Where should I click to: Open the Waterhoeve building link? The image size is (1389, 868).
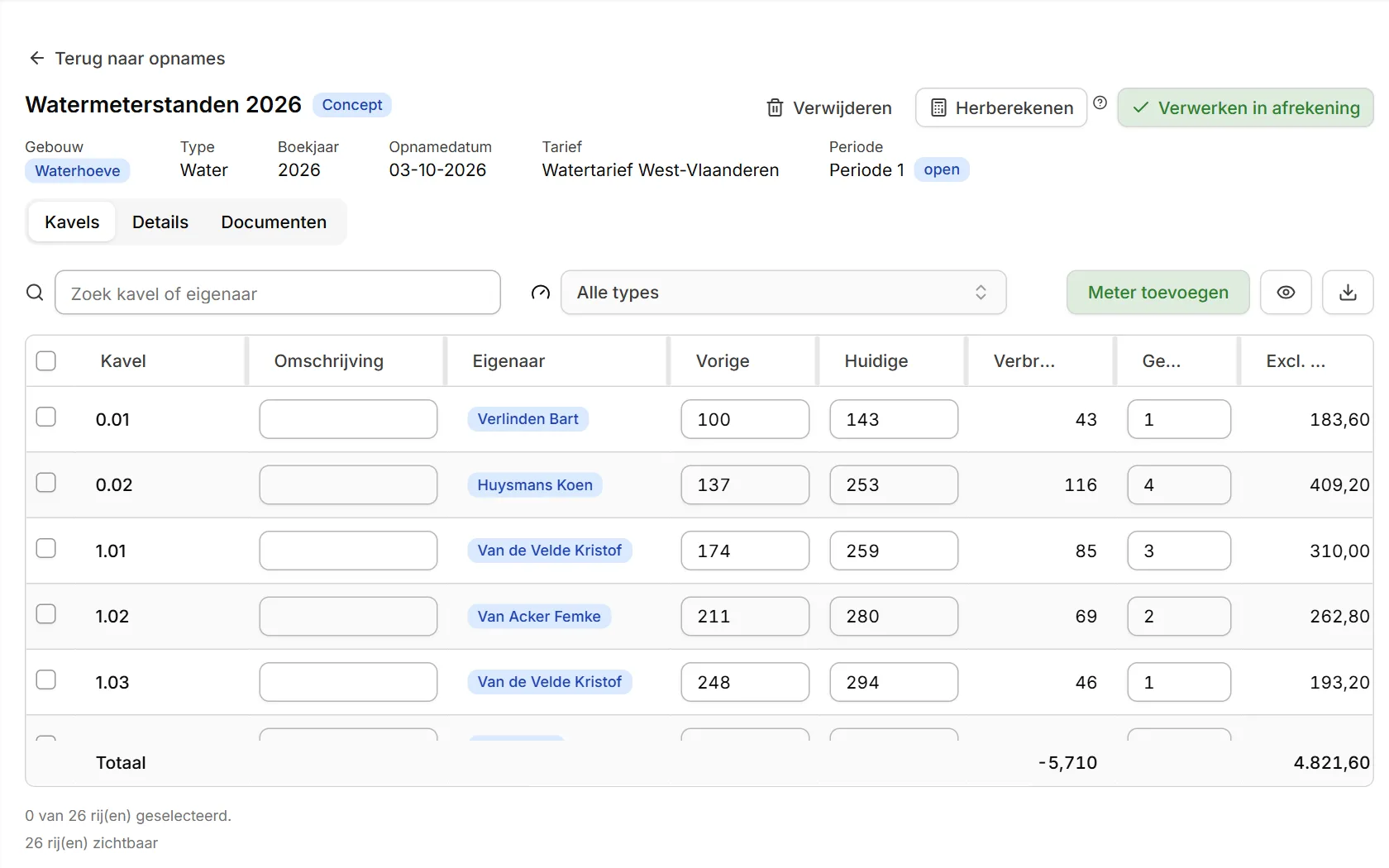tap(78, 171)
